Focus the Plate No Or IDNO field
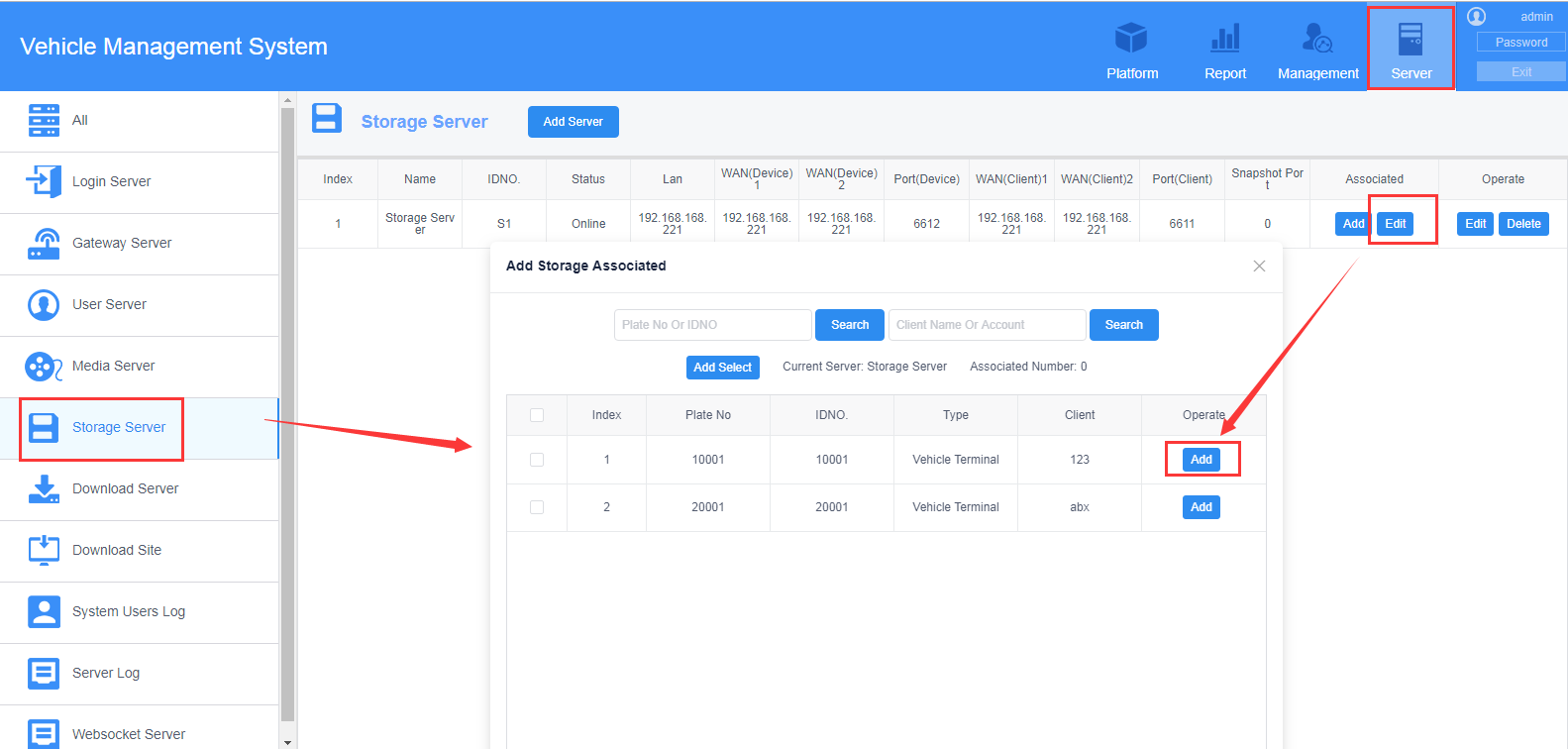1568x749 pixels. (713, 325)
